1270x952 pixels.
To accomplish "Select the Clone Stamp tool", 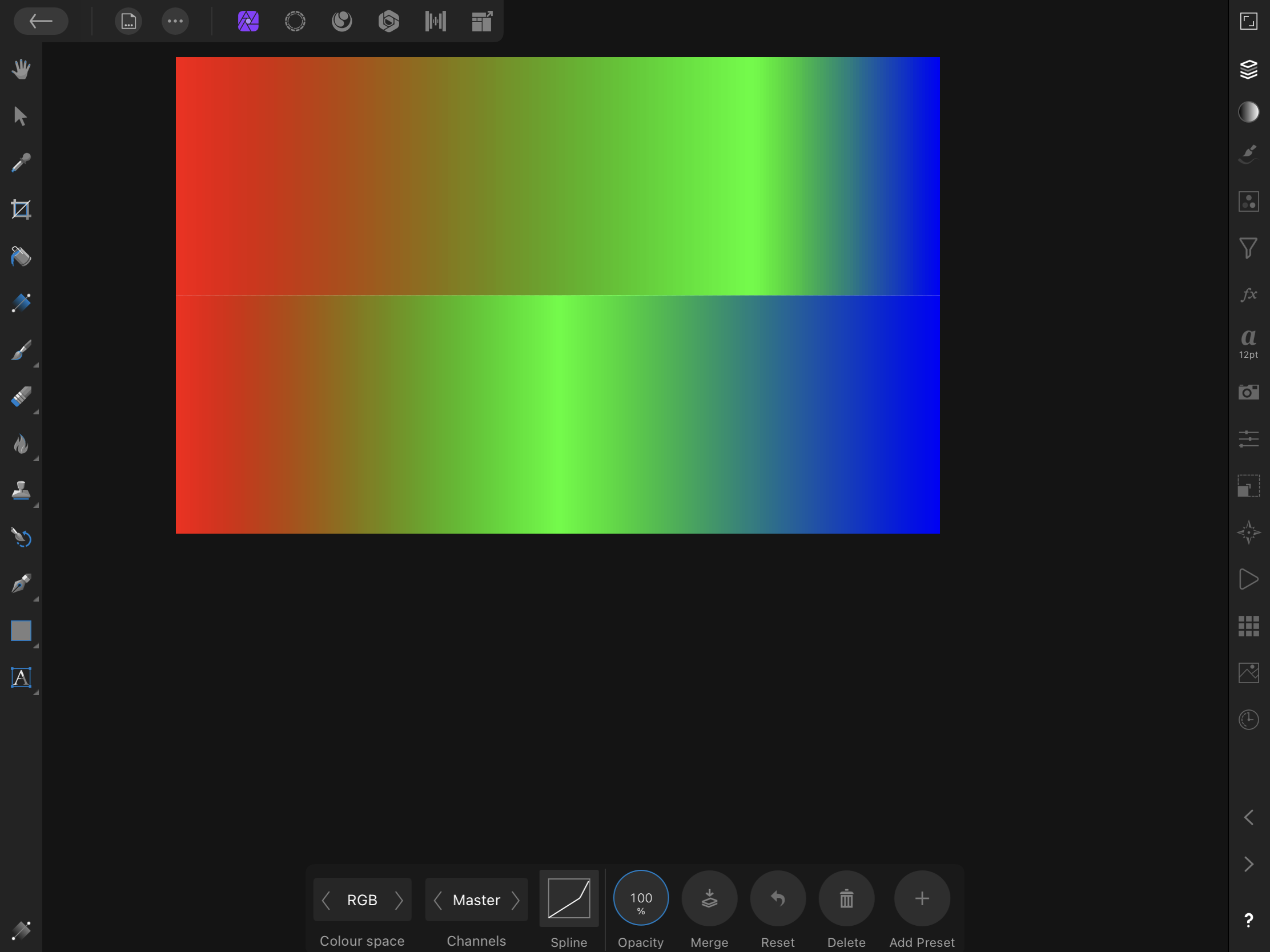I will (x=21, y=491).
